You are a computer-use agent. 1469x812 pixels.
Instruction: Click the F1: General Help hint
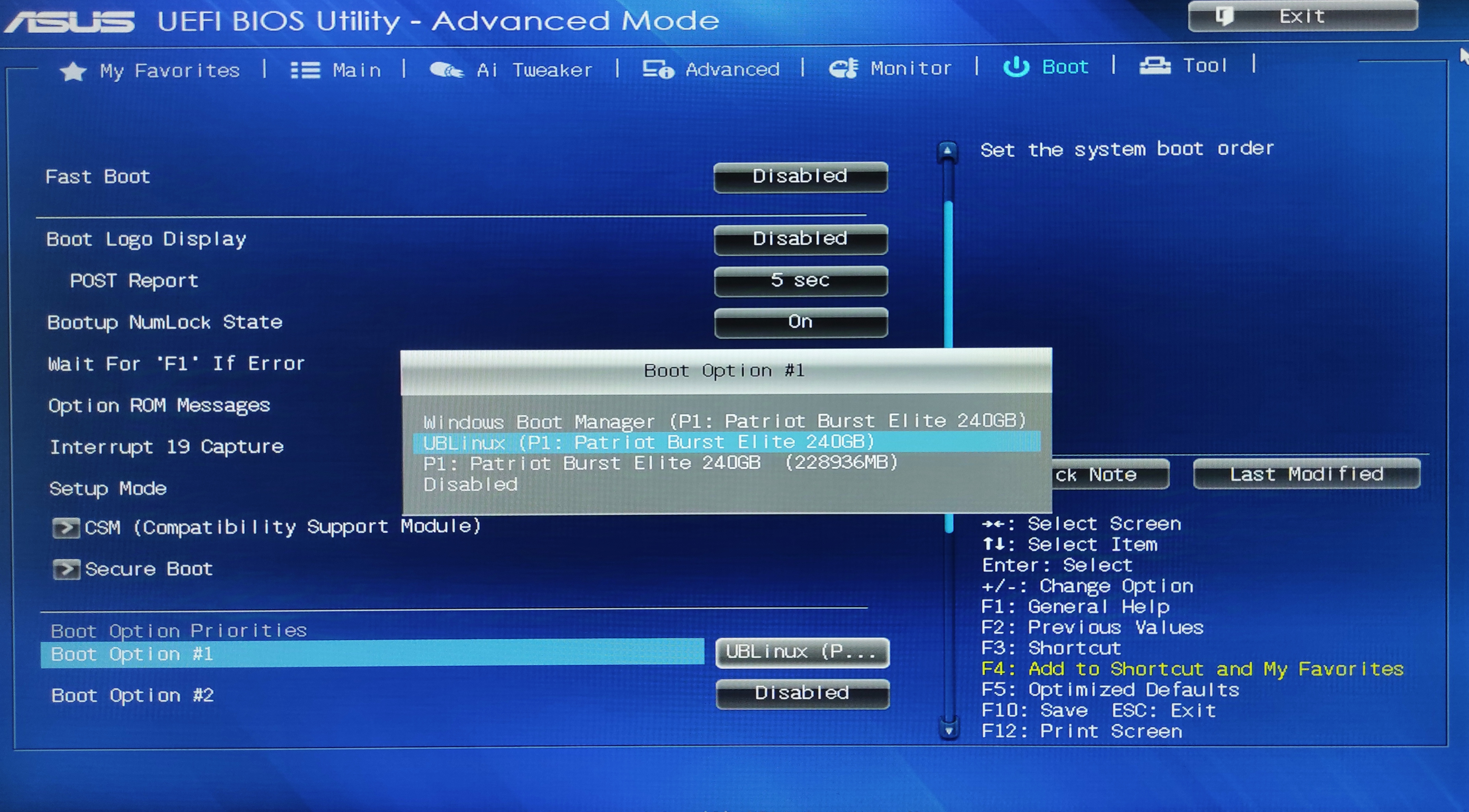coord(1076,607)
